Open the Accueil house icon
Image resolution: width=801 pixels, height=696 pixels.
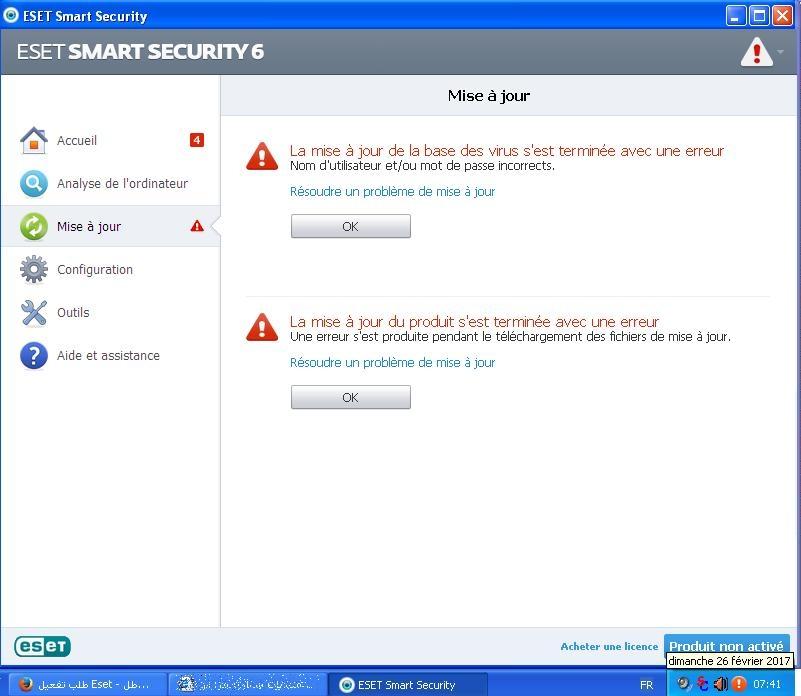34,140
